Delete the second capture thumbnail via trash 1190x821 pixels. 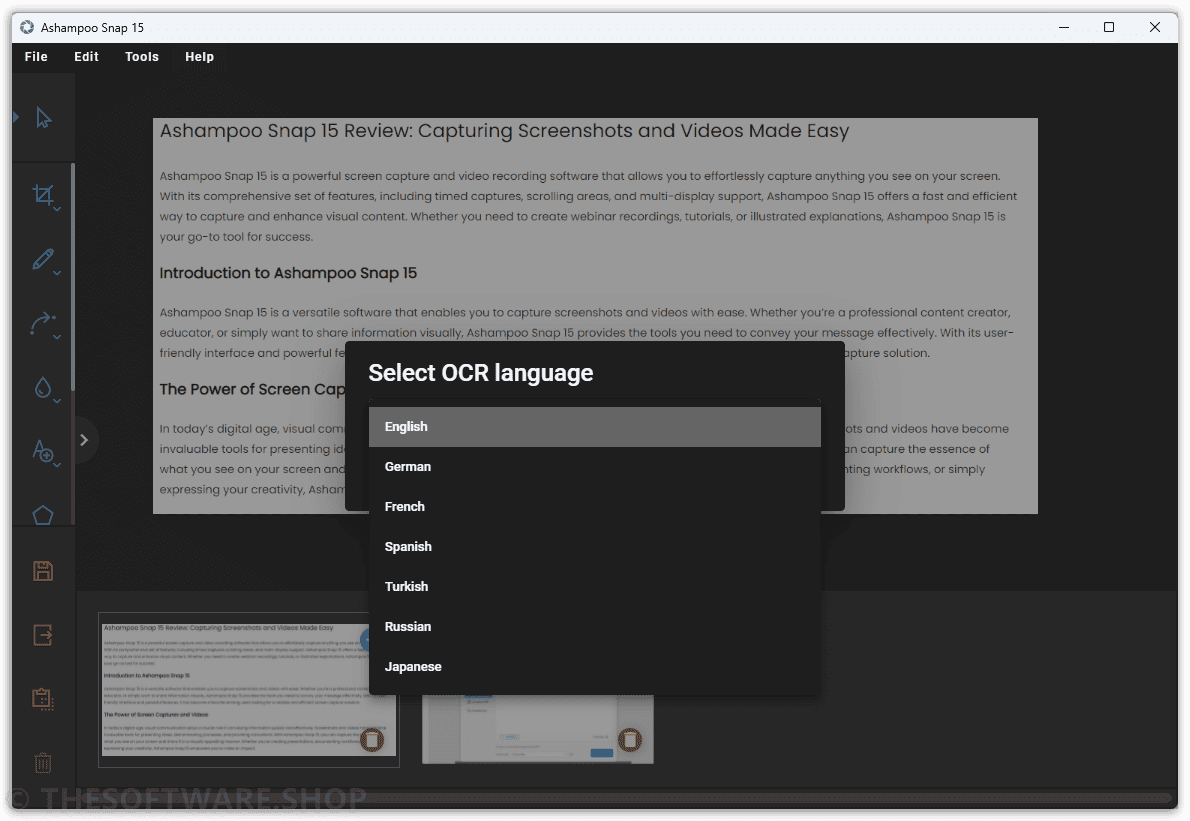point(630,739)
